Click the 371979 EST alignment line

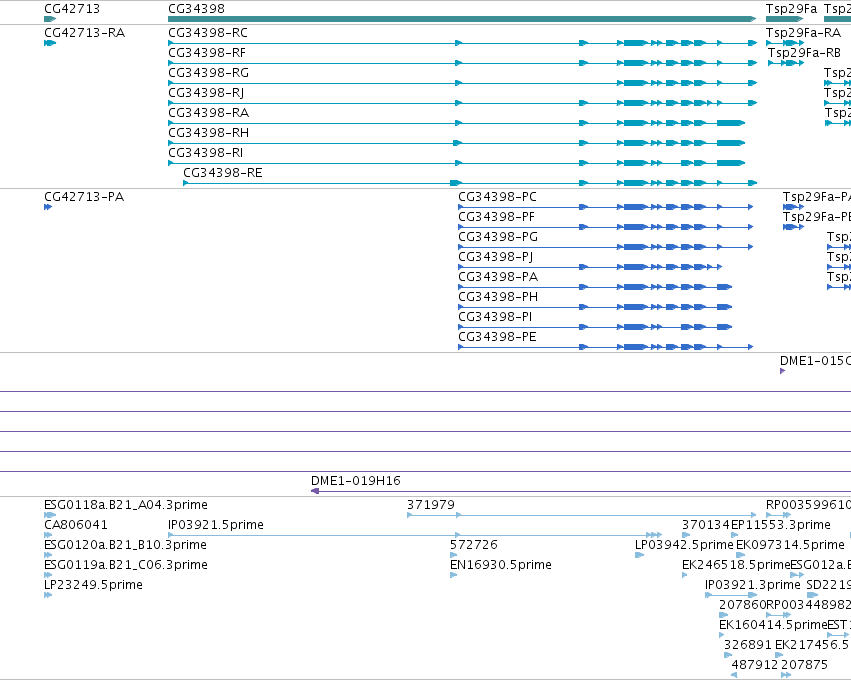click(582, 515)
